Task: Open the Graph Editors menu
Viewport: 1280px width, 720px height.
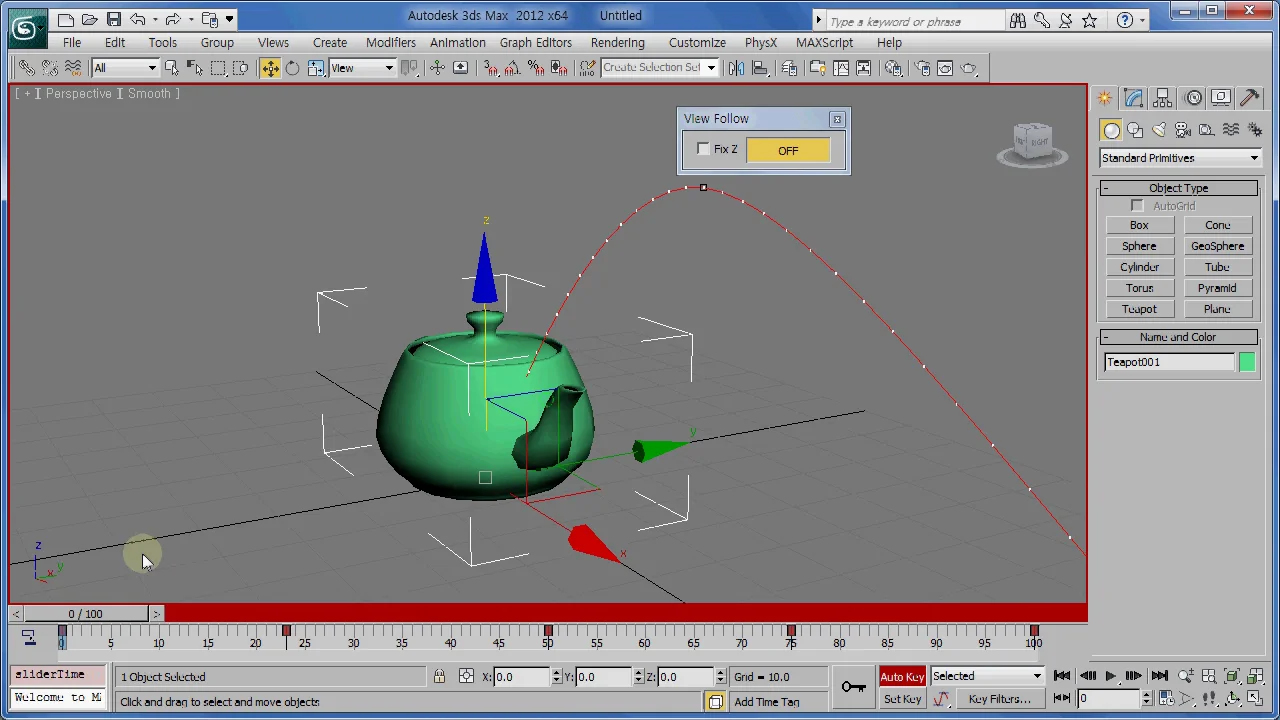Action: coord(536,43)
